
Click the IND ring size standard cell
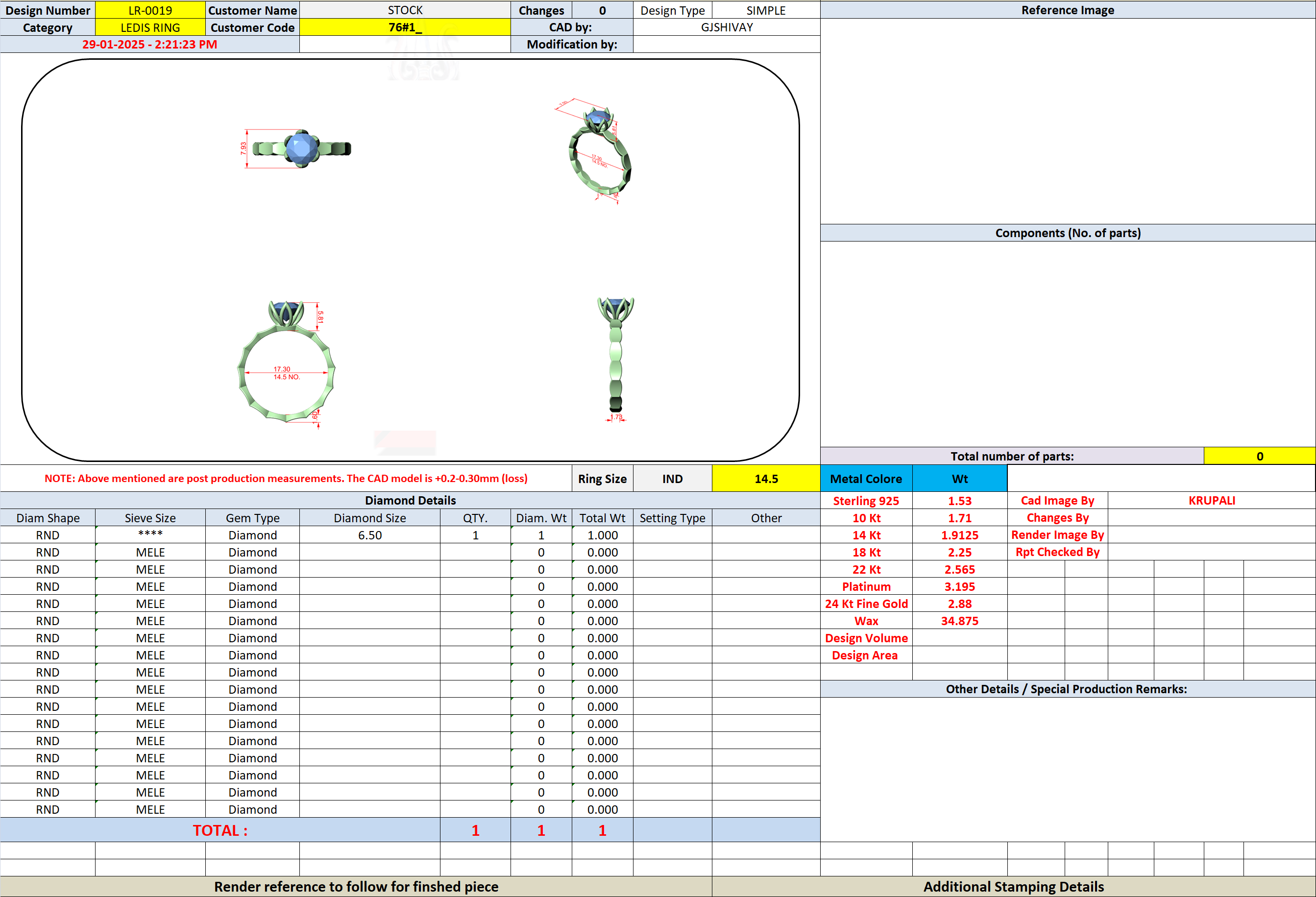click(672, 479)
